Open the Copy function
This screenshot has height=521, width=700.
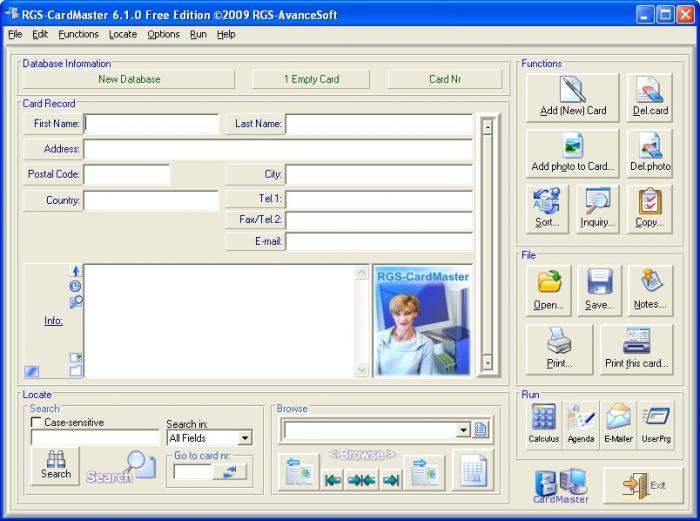(650, 209)
